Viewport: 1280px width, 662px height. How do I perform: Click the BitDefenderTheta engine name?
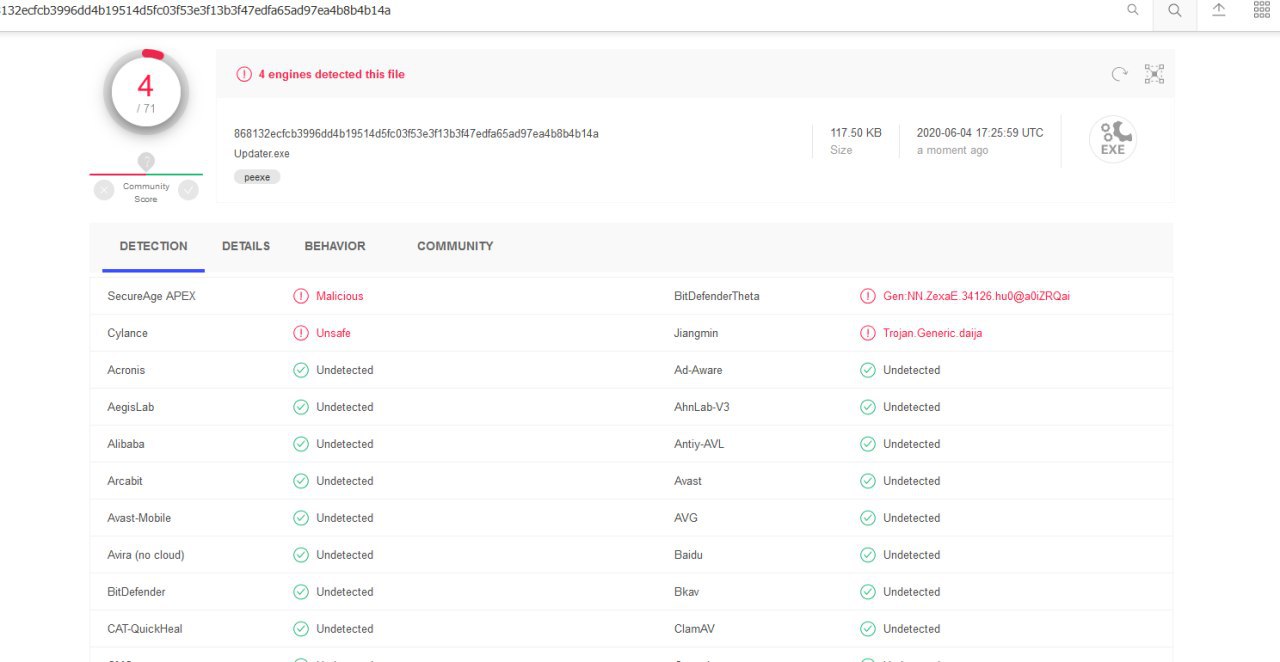(717, 296)
